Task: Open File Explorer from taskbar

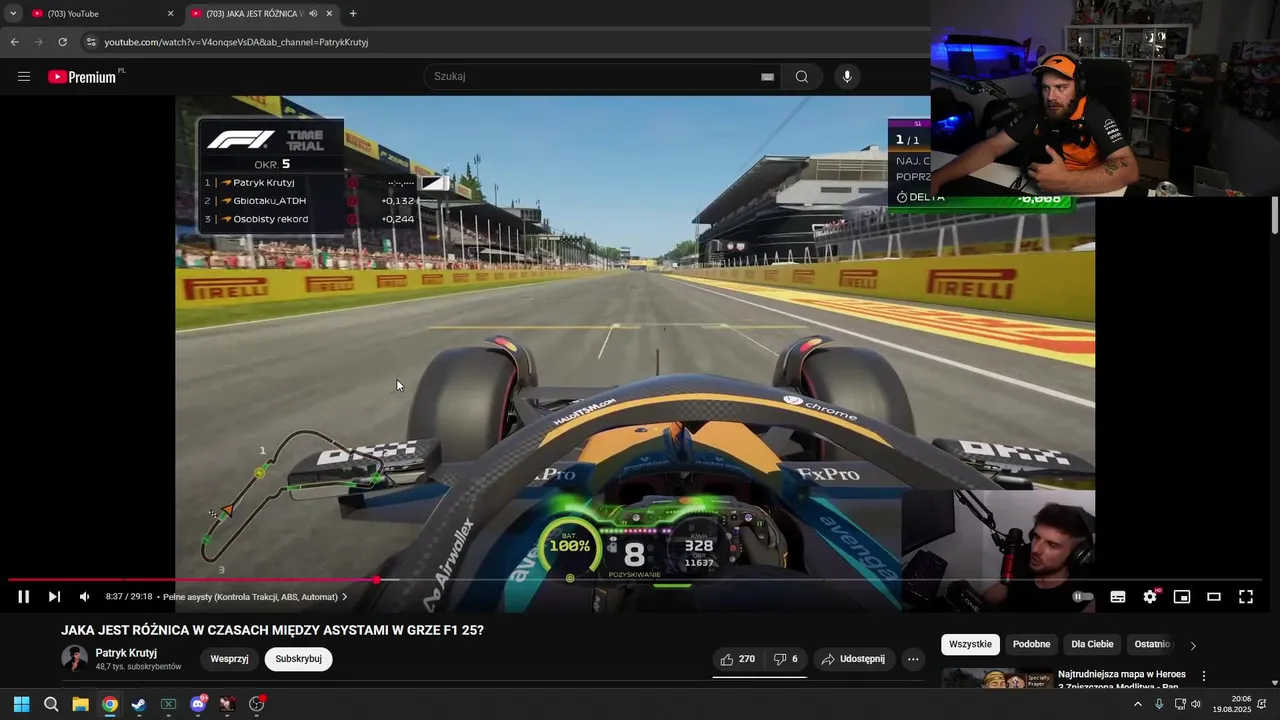Action: tap(80, 704)
